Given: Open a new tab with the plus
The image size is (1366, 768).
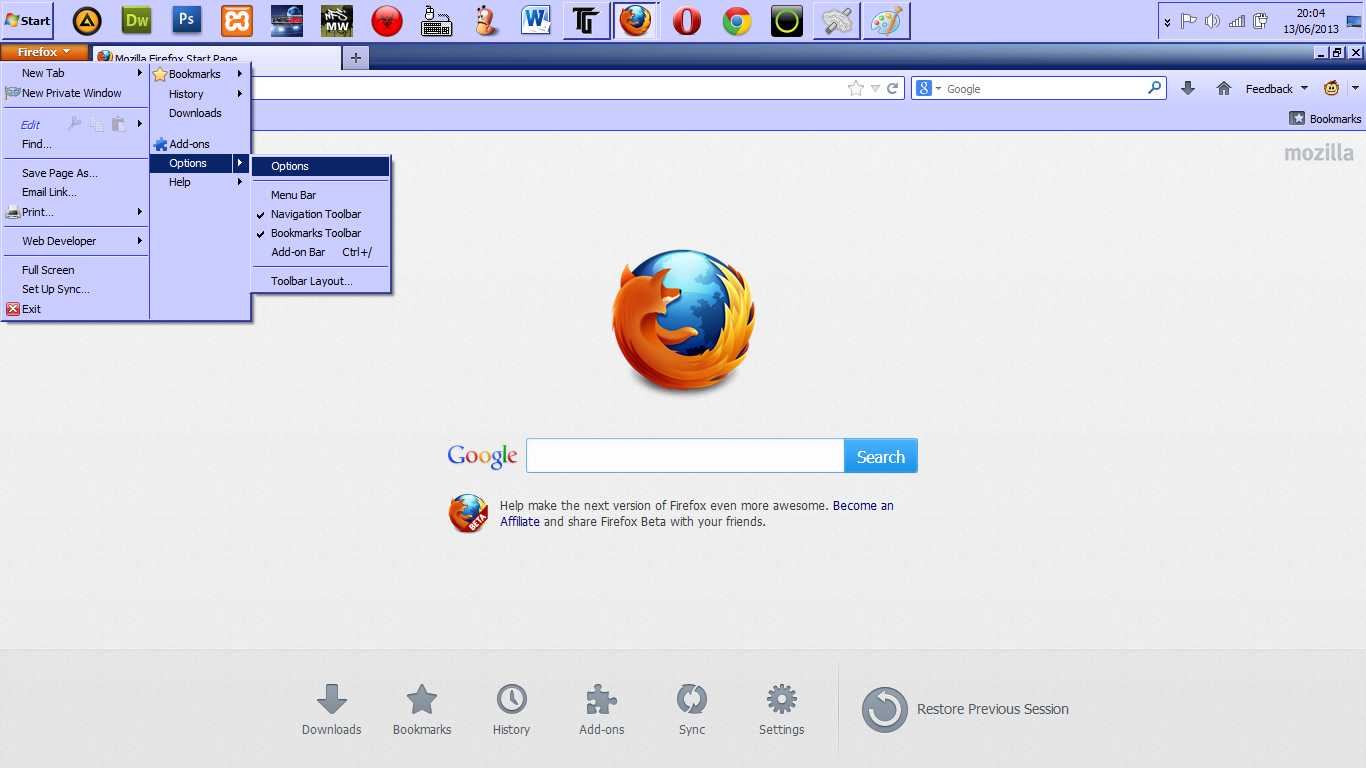Looking at the screenshot, I should [x=355, y=58].
